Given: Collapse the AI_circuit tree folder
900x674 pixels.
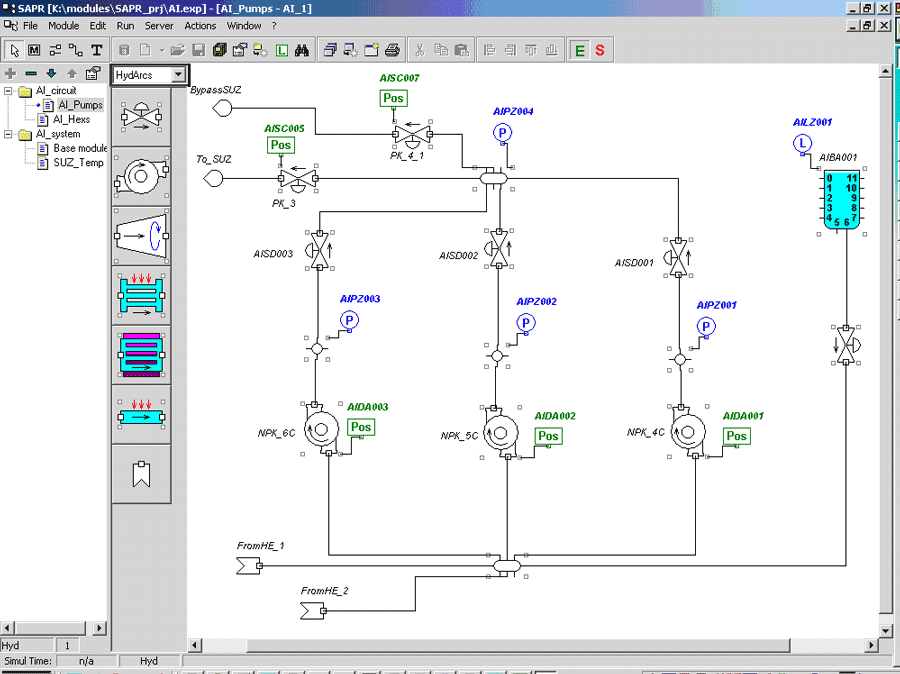Looking at the screenshot, I should click(x=9, y=91).
